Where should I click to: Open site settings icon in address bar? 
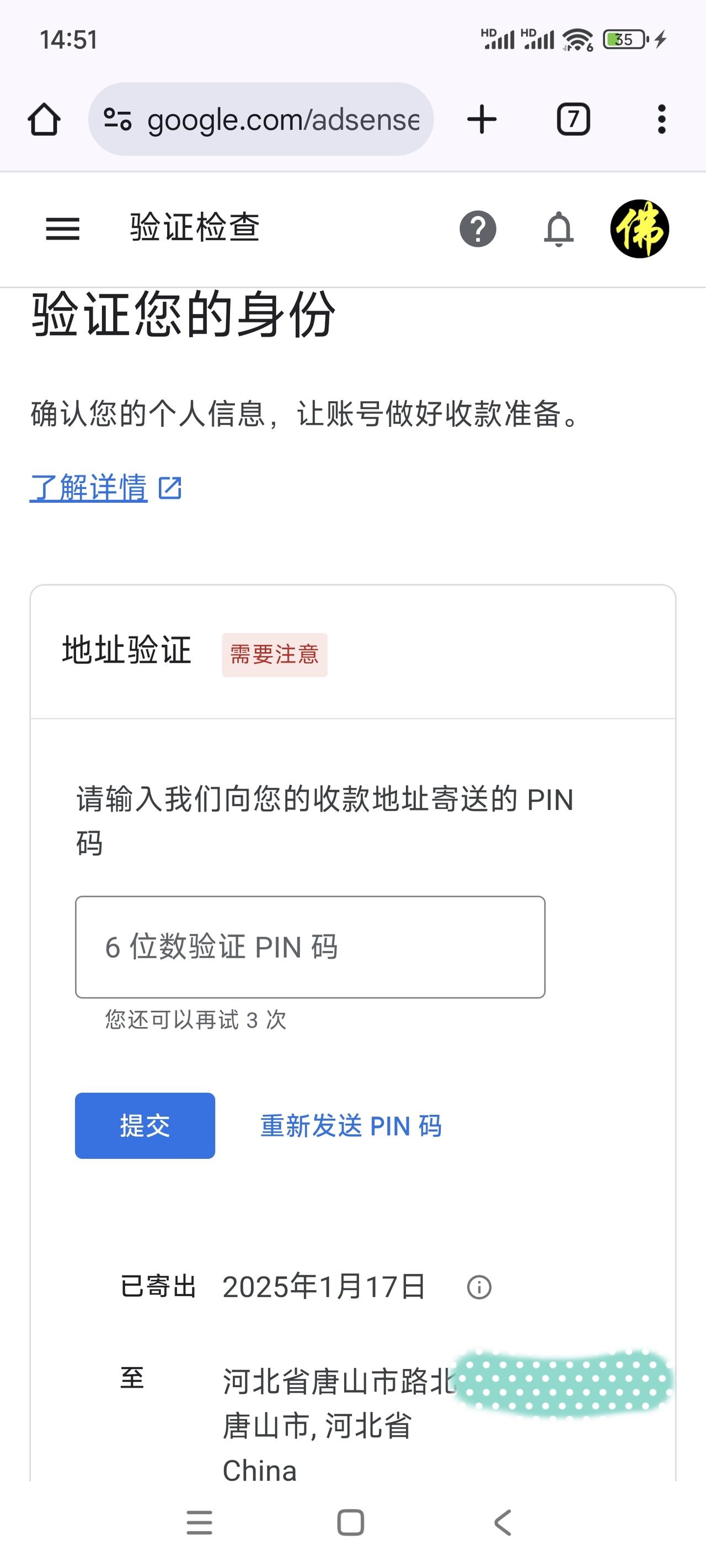tap(117, 119)
